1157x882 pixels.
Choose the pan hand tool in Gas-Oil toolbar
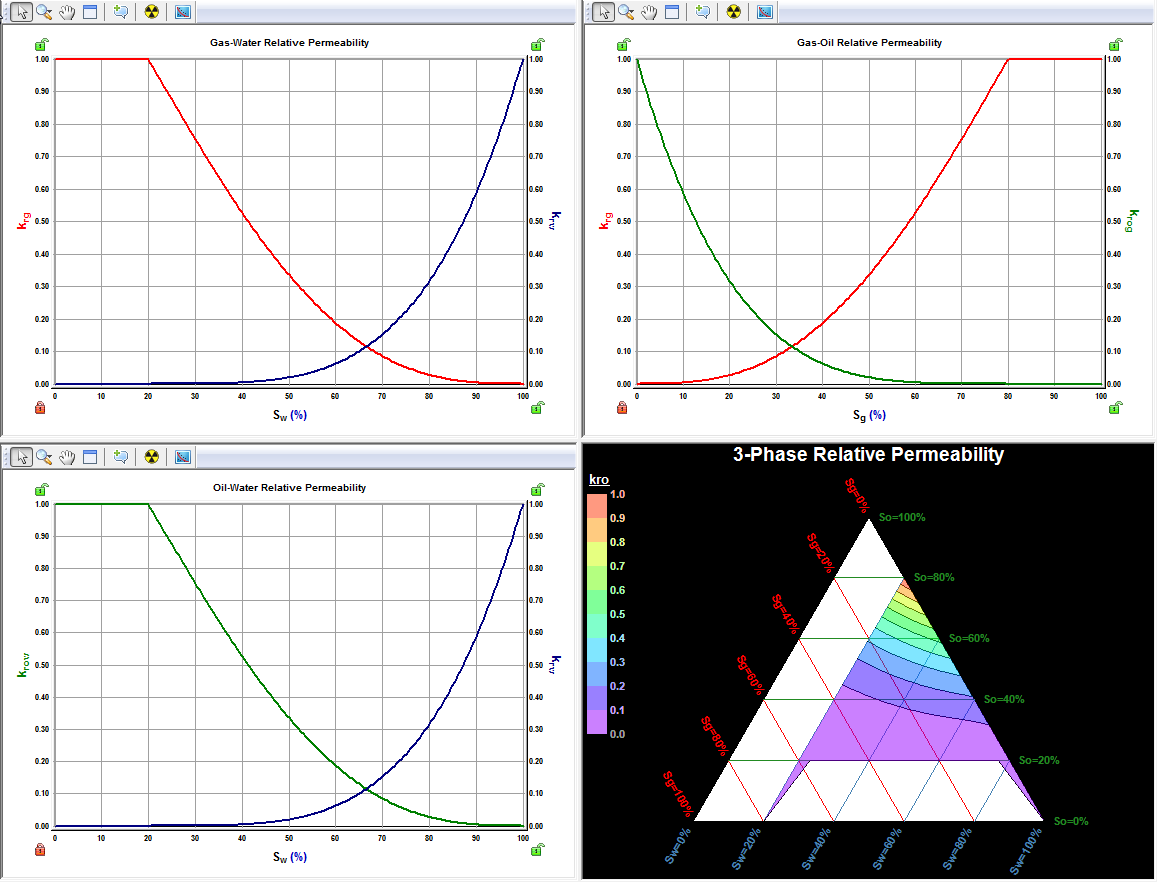click(650, 12)
